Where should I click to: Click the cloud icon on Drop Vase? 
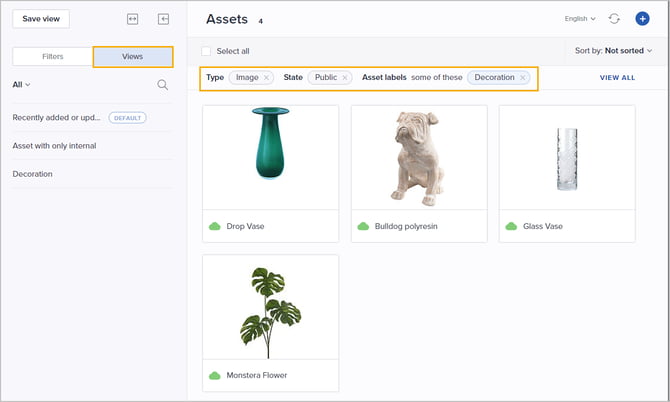(214, 226)
